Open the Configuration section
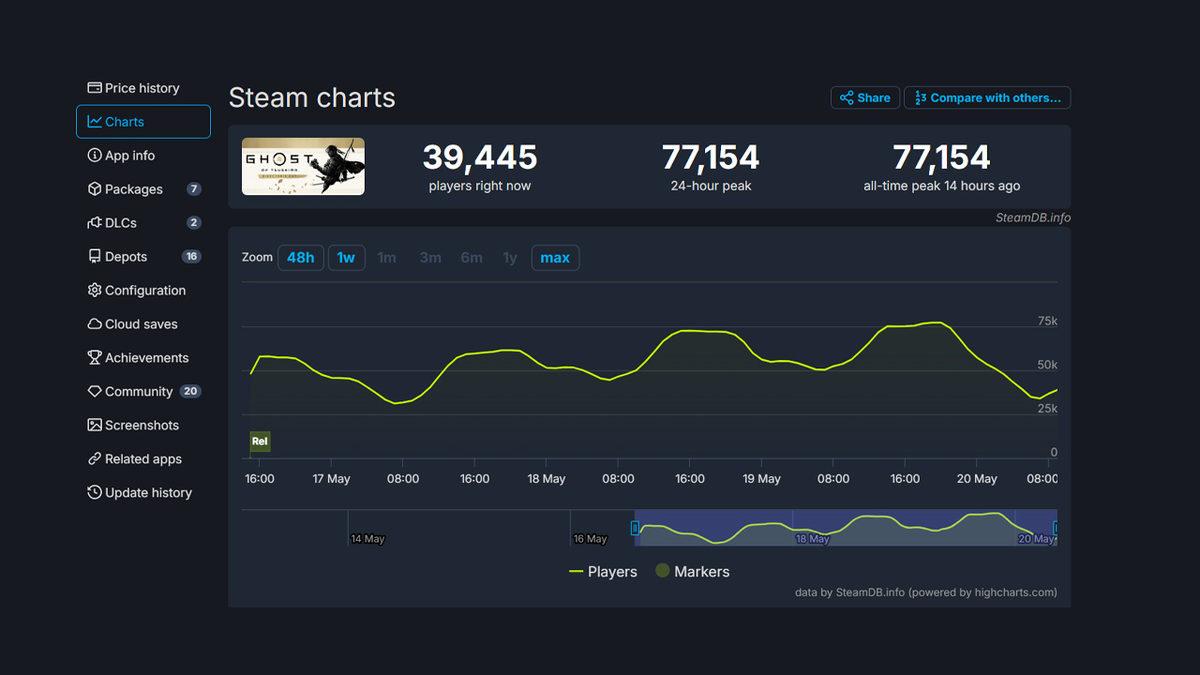The width and height of the screenshot is (1200, 675). (x=145, y=290)
